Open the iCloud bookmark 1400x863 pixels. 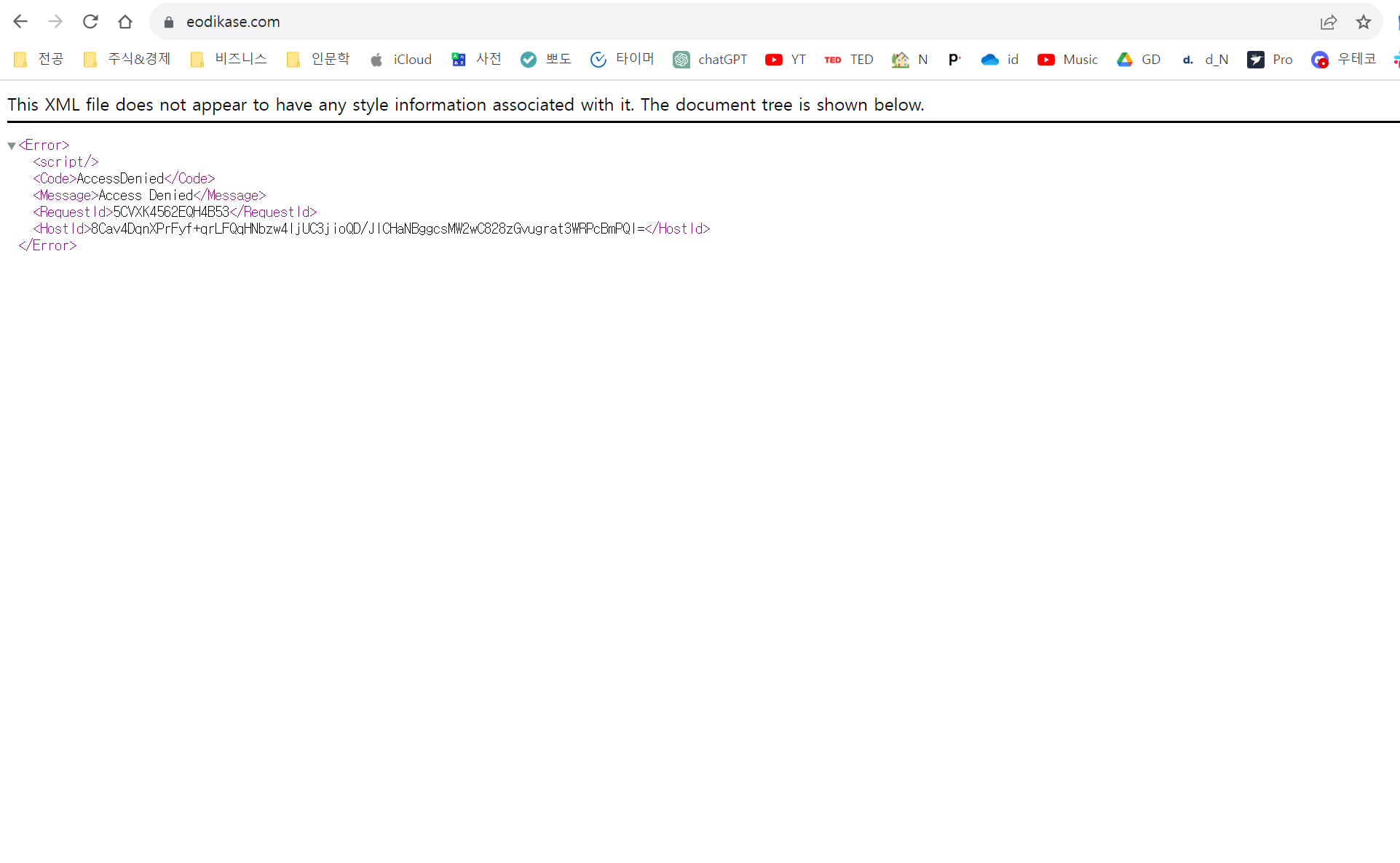click(401, 59)
